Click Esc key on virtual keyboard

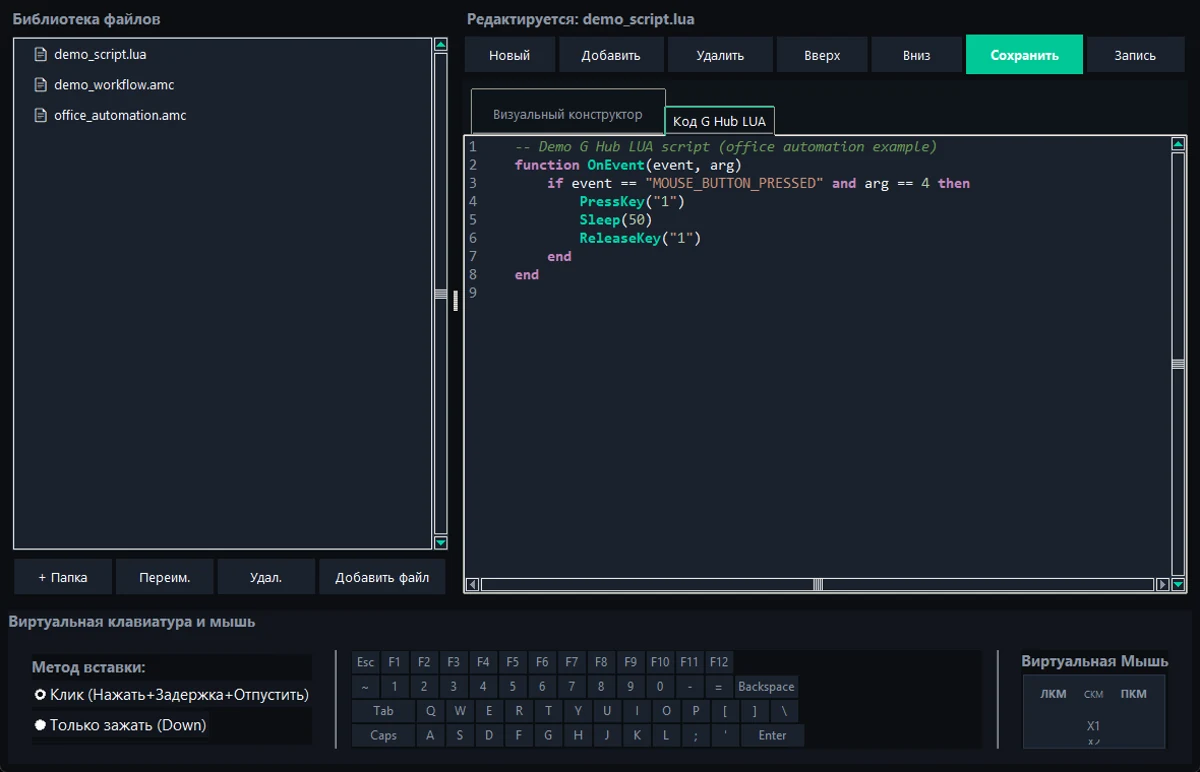[x=365, y=662]
